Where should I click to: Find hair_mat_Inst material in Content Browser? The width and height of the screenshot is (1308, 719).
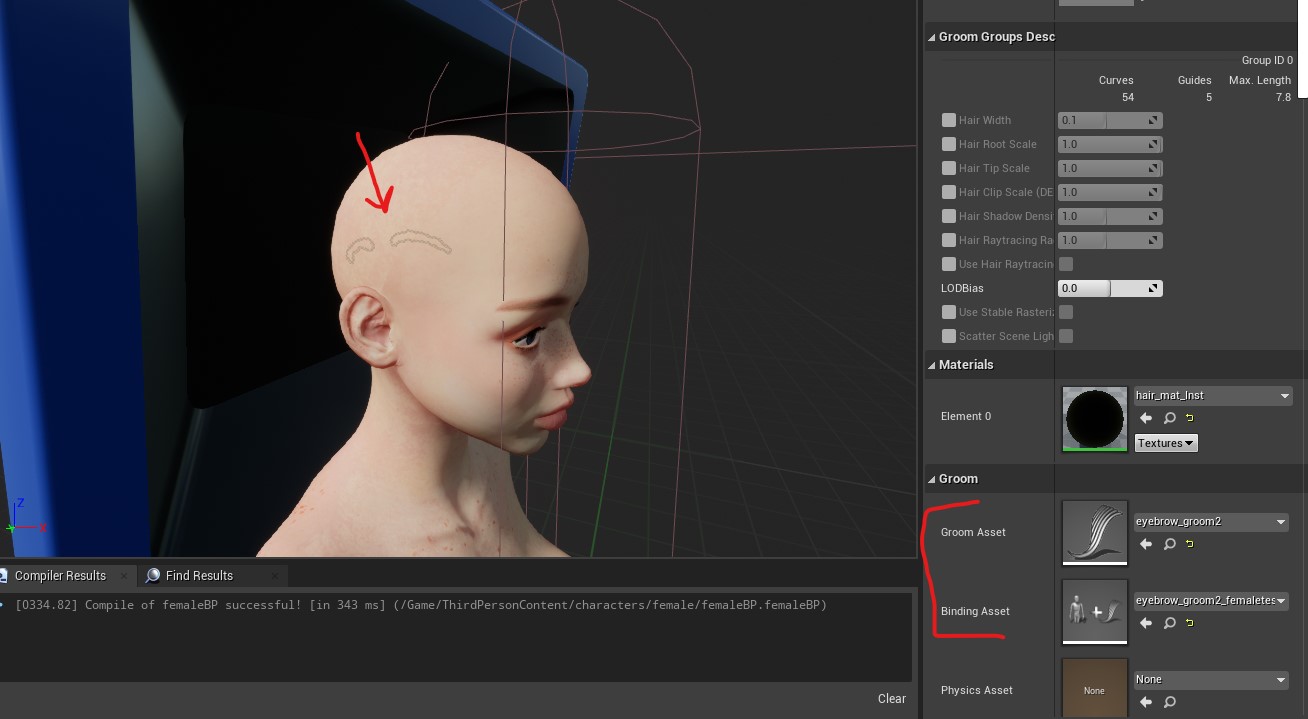tap(1169, 418)
